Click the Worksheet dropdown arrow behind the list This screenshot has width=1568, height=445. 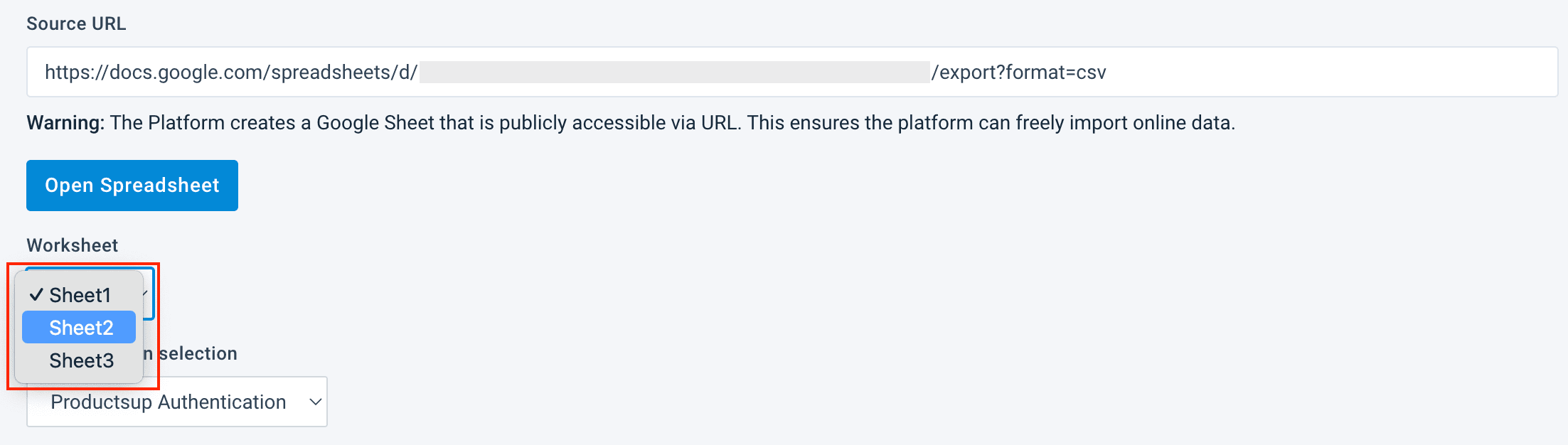coord(146,293)
